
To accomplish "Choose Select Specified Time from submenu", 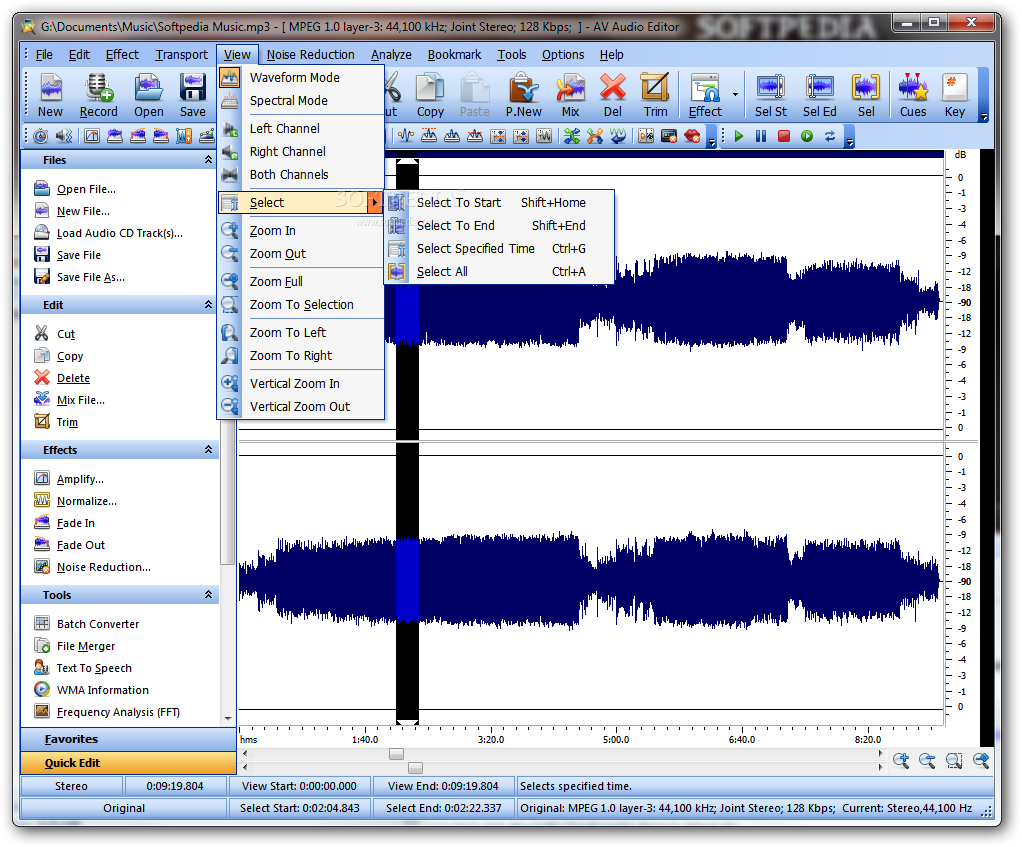I will [x=499, y=249].
